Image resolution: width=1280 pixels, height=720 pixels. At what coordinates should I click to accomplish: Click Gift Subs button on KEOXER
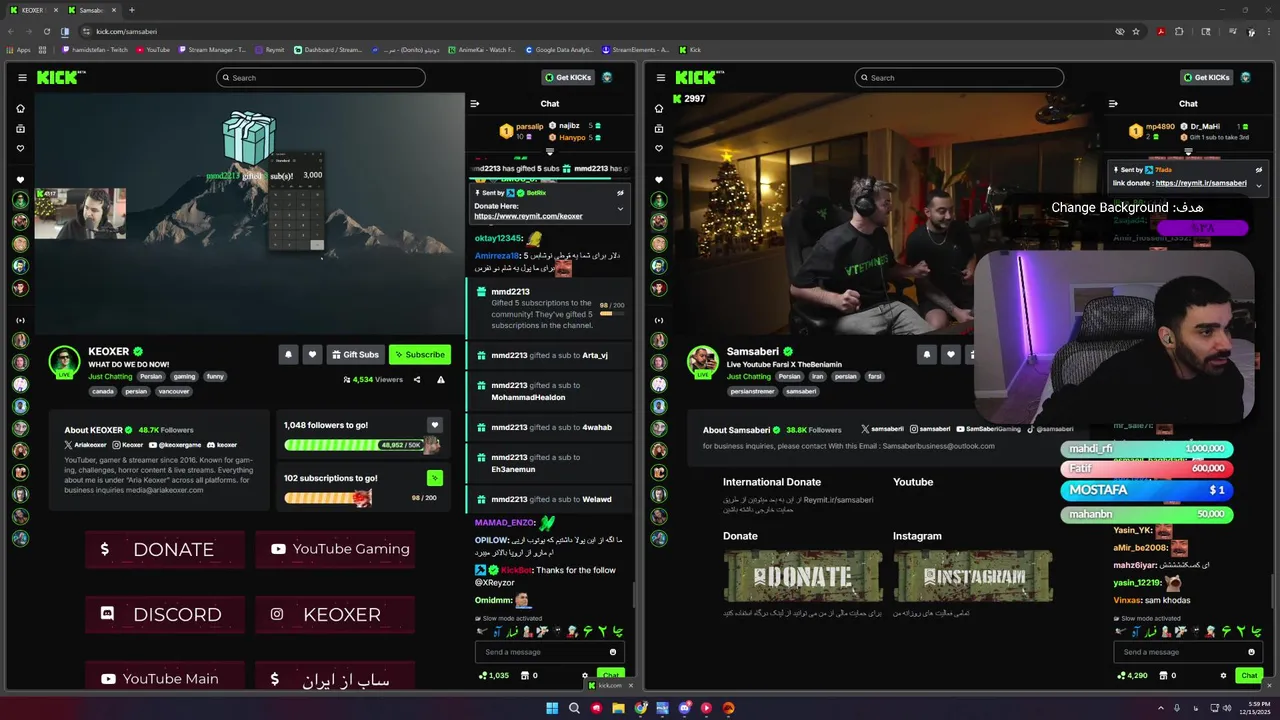355,354
